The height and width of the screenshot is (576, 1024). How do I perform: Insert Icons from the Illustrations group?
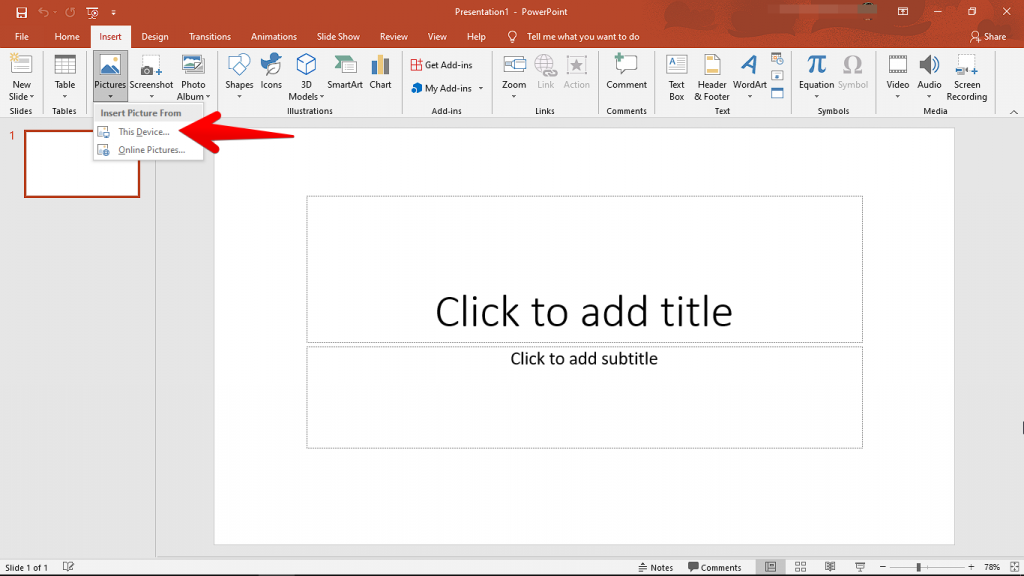pyautogui.click(x=271, y=70)
